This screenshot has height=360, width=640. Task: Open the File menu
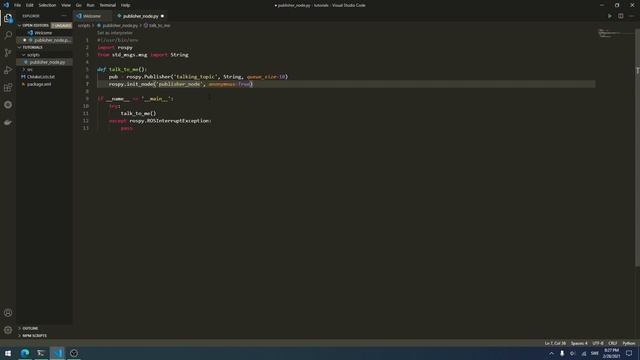(17, 5)
